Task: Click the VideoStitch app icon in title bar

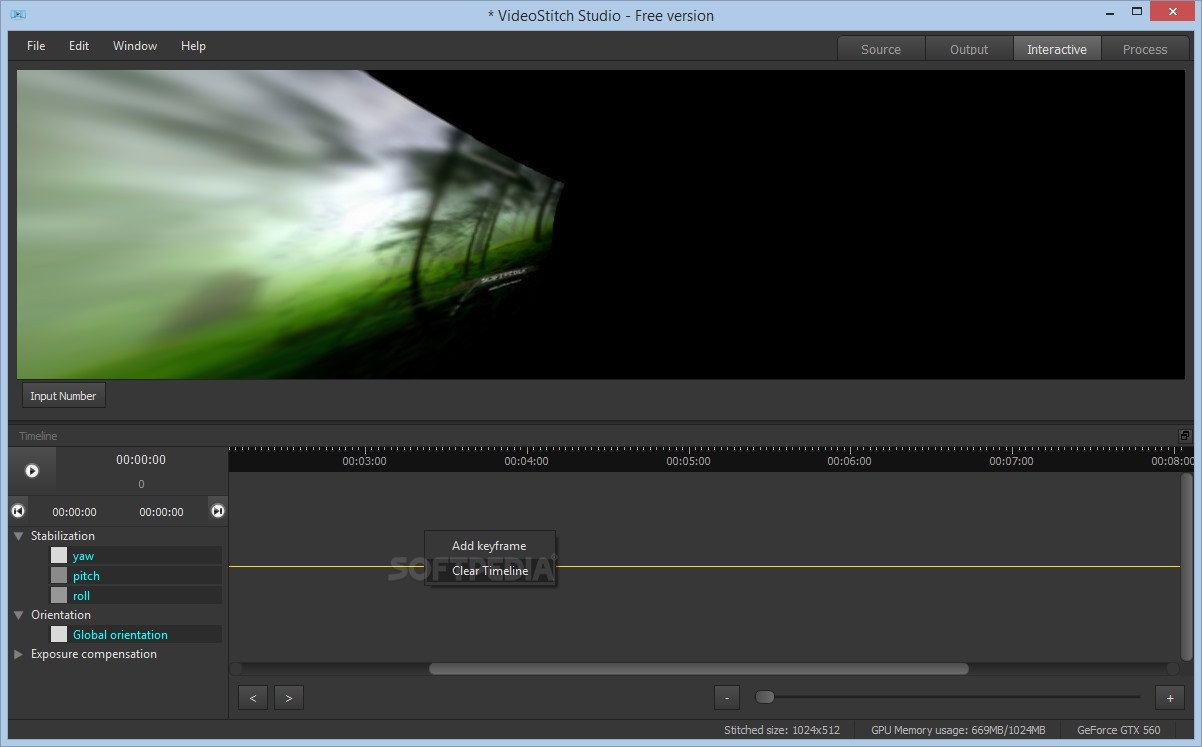Action: click(x=18, y=15)
